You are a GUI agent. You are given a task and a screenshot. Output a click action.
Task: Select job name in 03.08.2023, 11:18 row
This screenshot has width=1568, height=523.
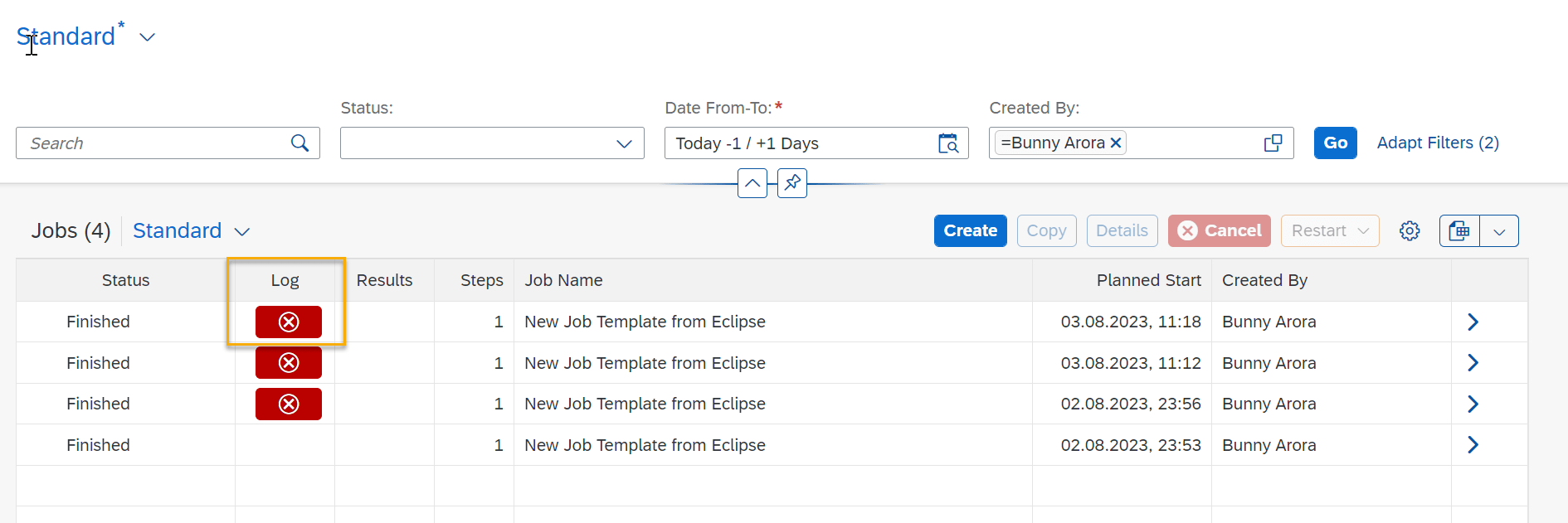[x=645, y=322]
